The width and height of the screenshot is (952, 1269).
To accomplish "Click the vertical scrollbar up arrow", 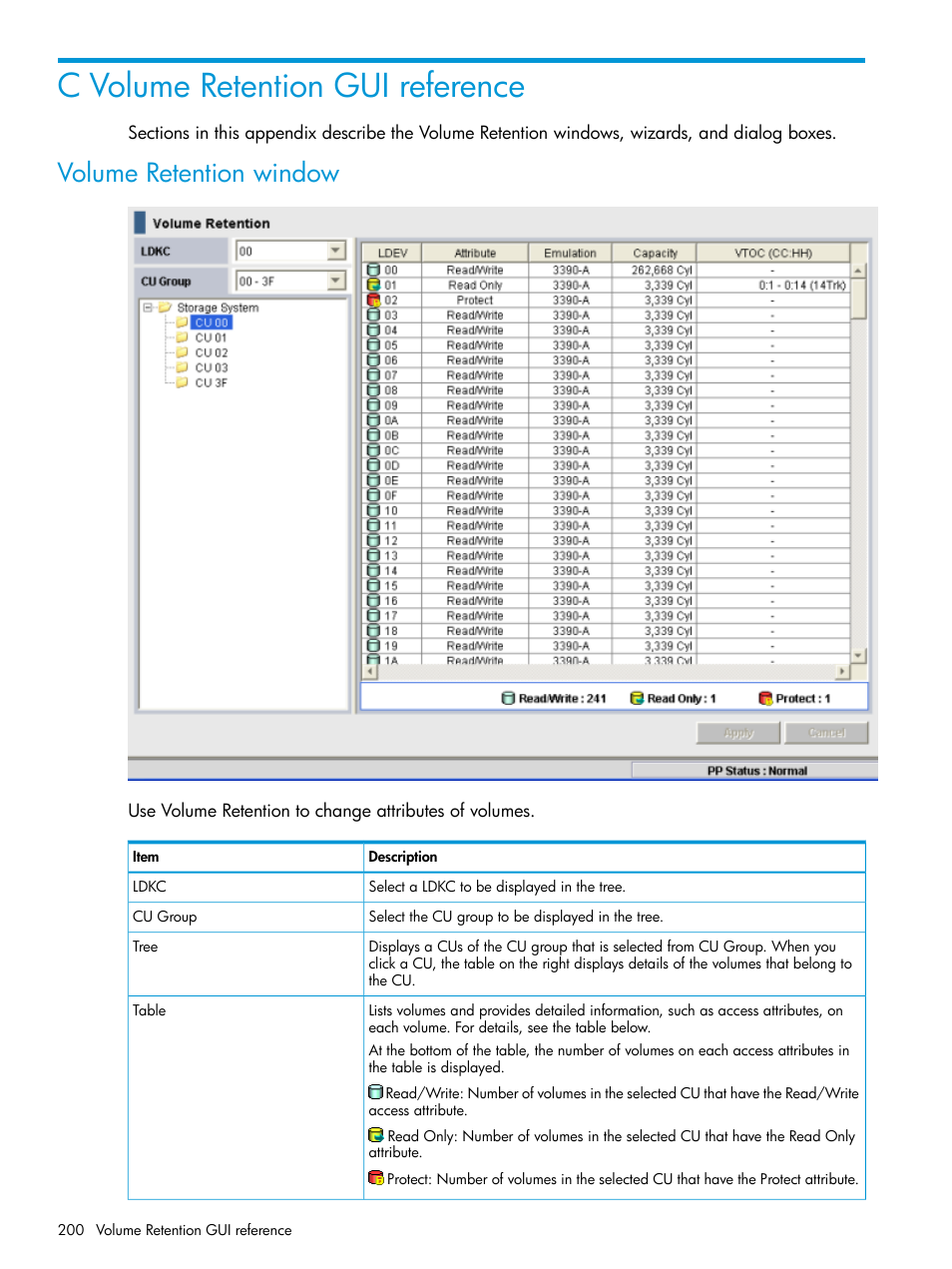I will tap(858, 271).
